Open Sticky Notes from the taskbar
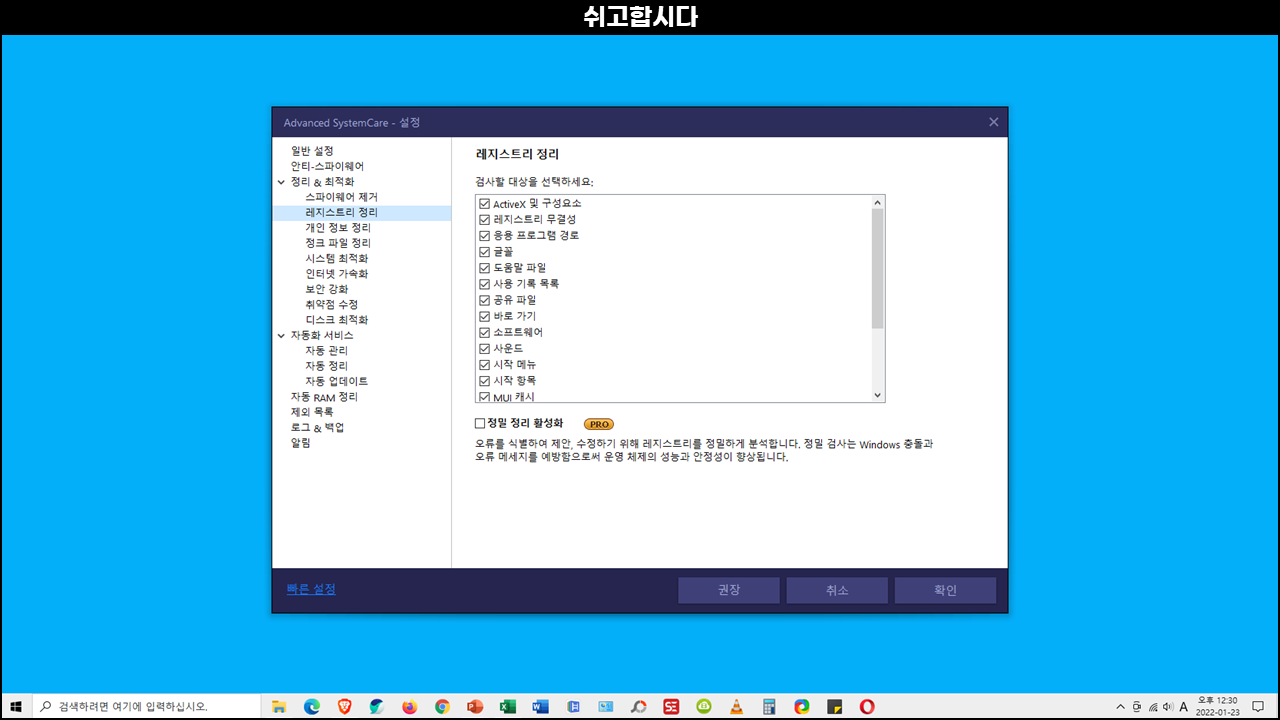Viewport: 1280px width, 720px height. [834, 706]
